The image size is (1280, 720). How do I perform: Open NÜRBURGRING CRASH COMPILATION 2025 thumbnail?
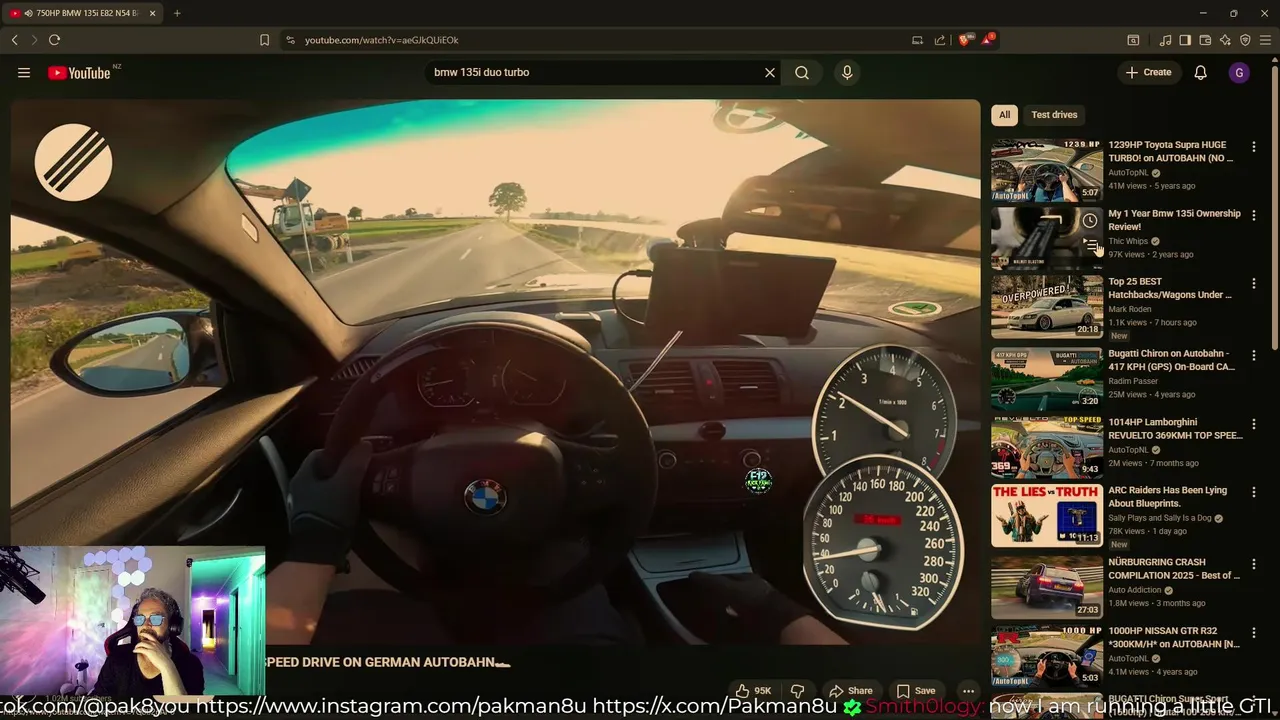[x=1047, y=587]
